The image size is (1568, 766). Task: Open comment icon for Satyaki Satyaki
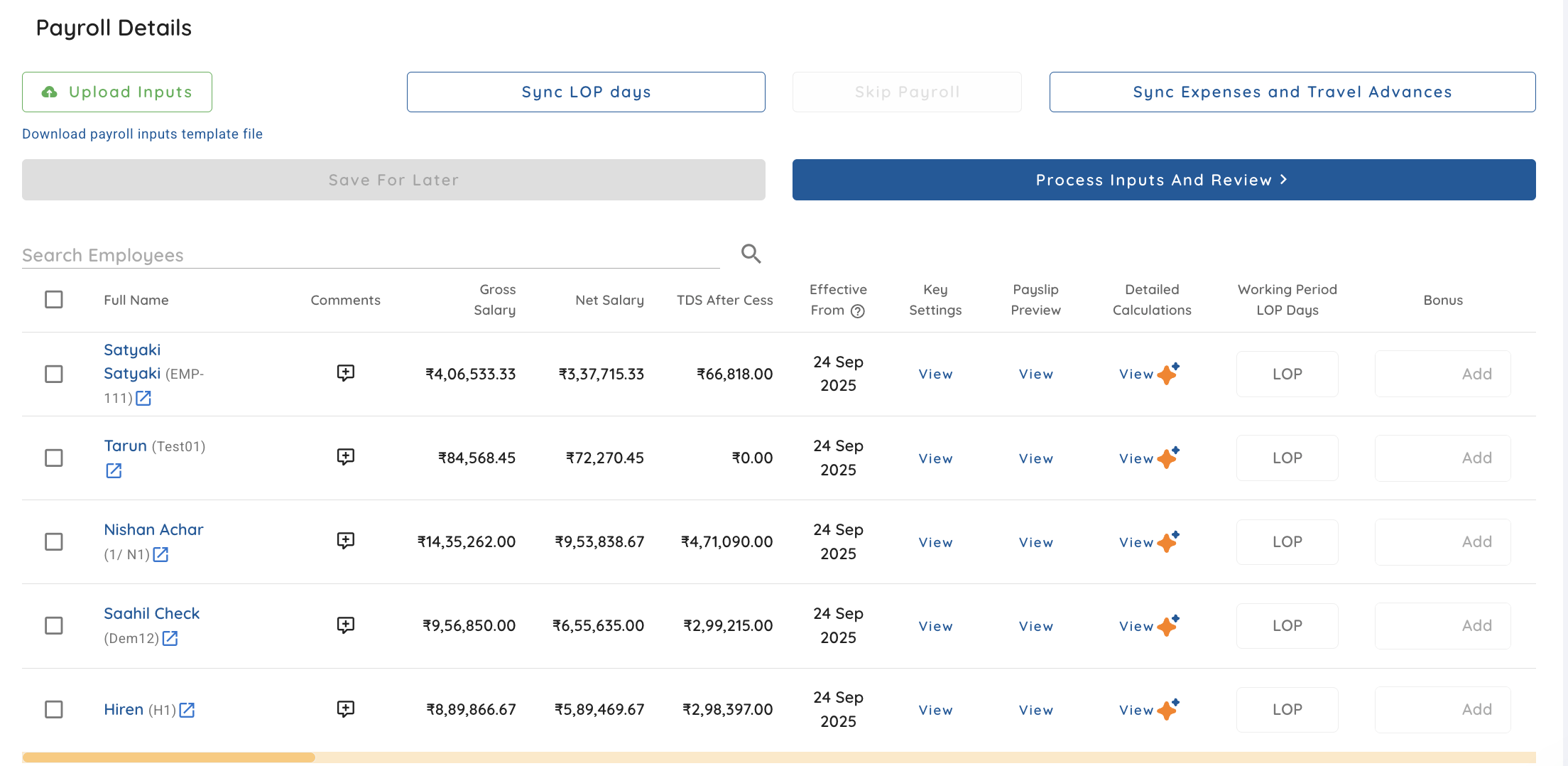pyautogui.click(x=345, y=373)
